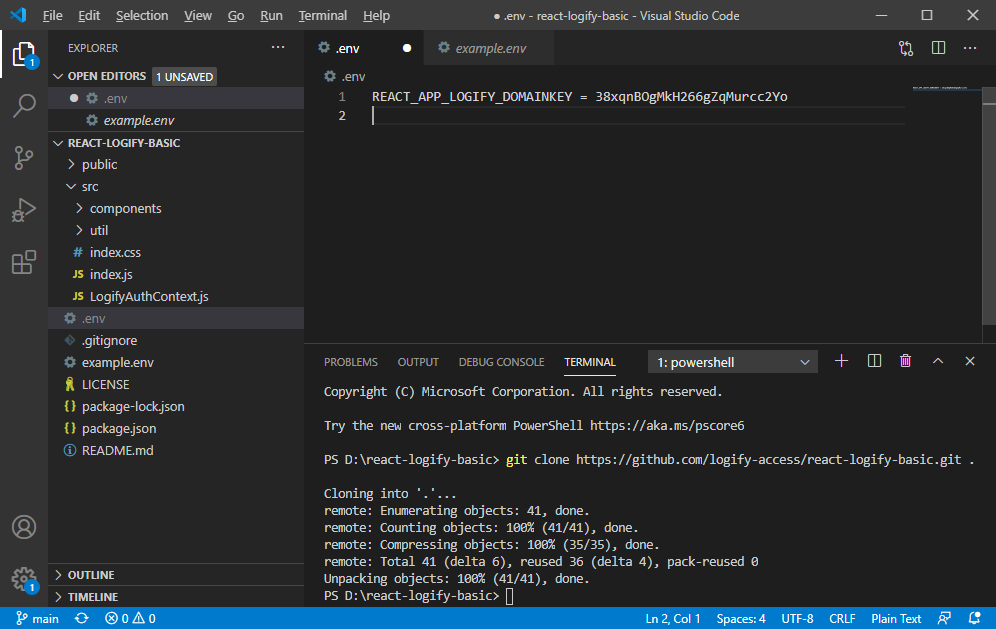The height and width of the screenshot is (629, 996).
Task: Kill the terminal with trash icon
Action: [905, 361]
